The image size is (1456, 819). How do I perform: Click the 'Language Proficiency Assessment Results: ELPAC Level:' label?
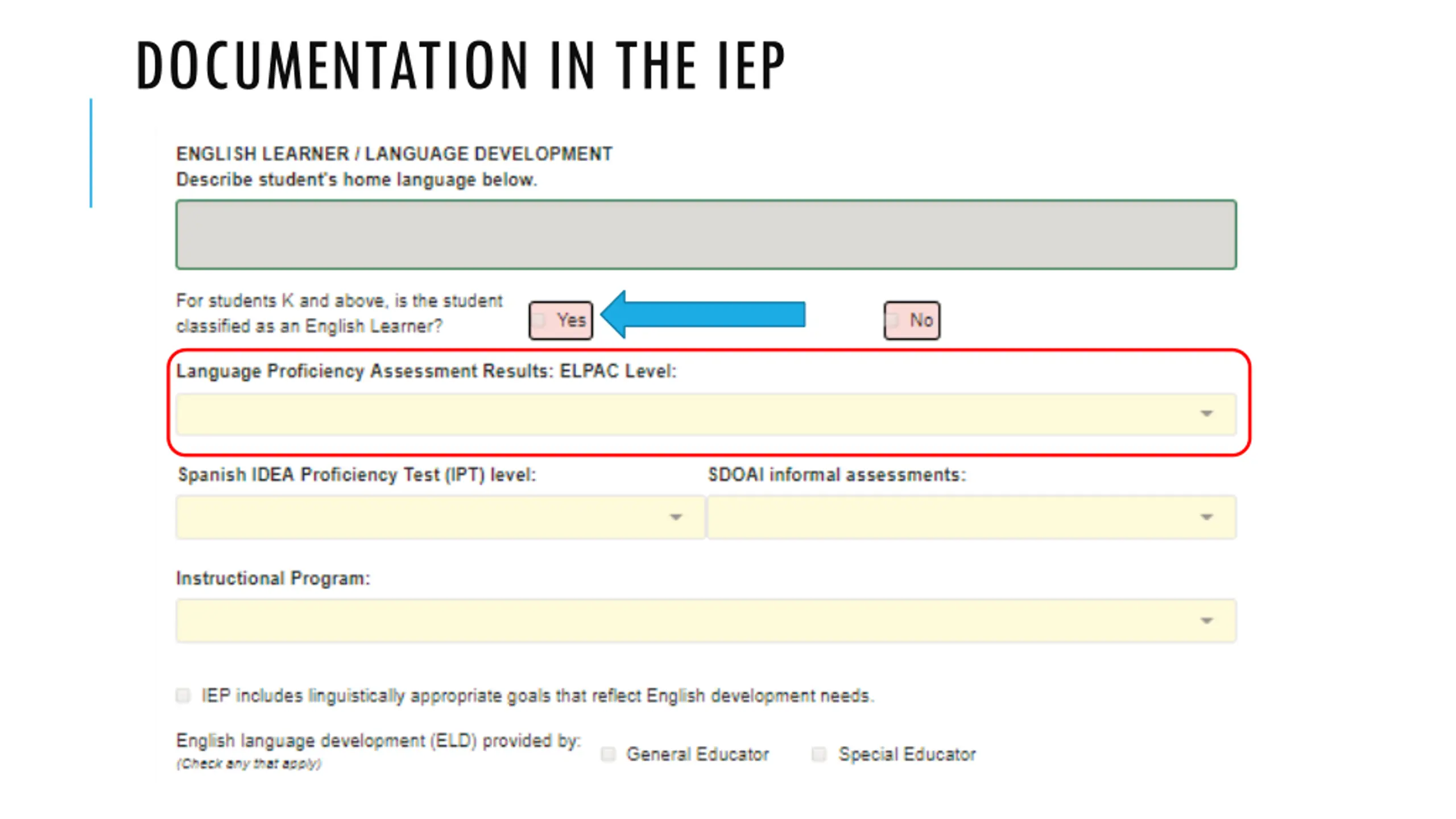point(426,371)
